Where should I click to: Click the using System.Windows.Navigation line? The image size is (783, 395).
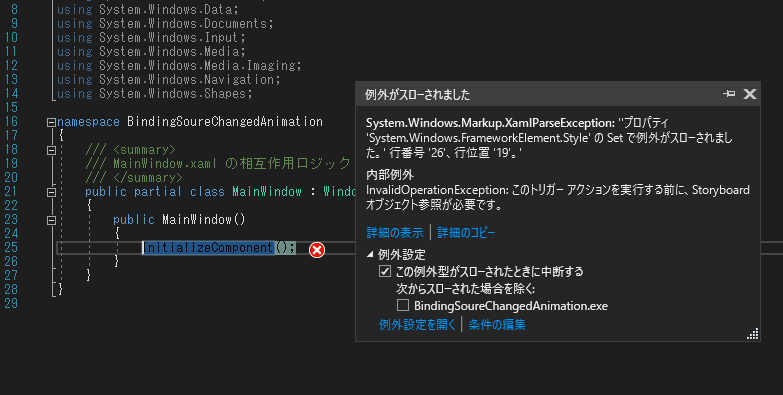coord(169,79)
